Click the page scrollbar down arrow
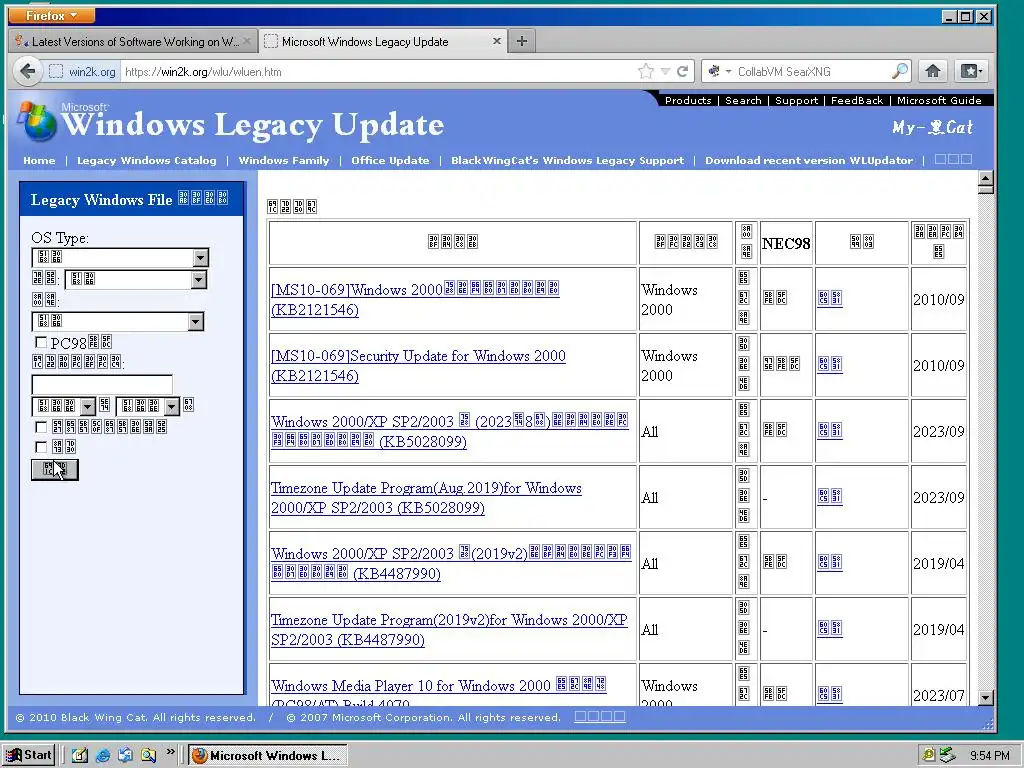The height and width of the screenshot is (768, 1024). coord(986,697)
